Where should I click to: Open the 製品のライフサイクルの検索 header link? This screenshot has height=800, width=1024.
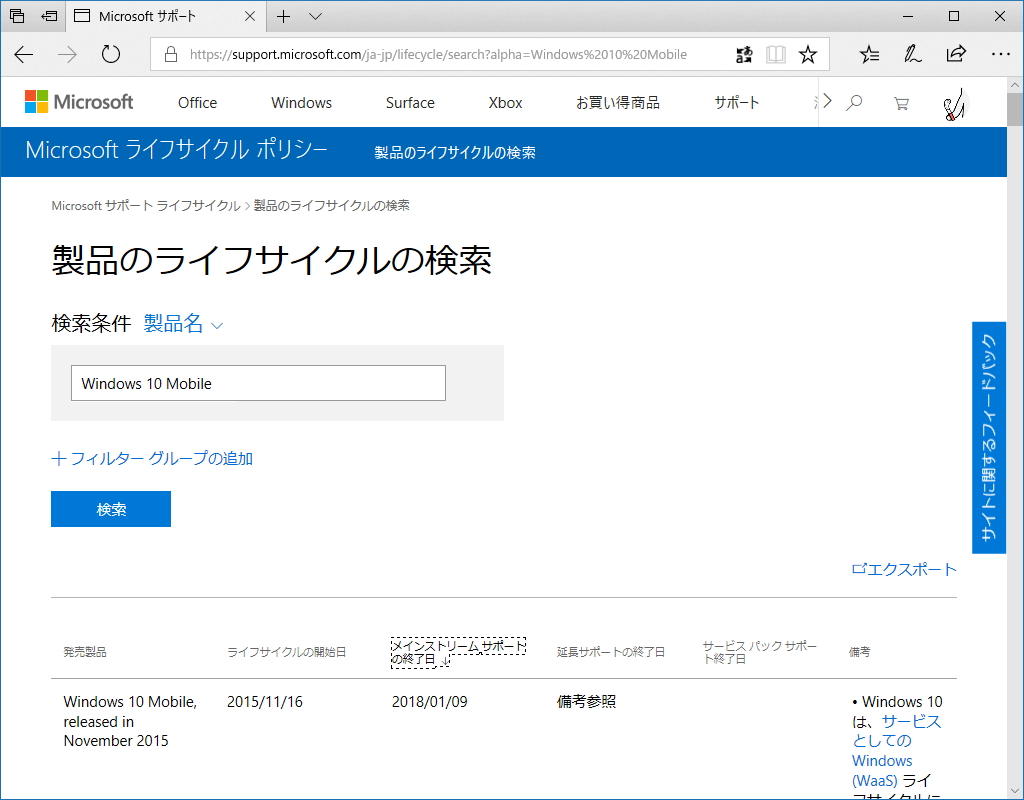click(x=455, y=153)
